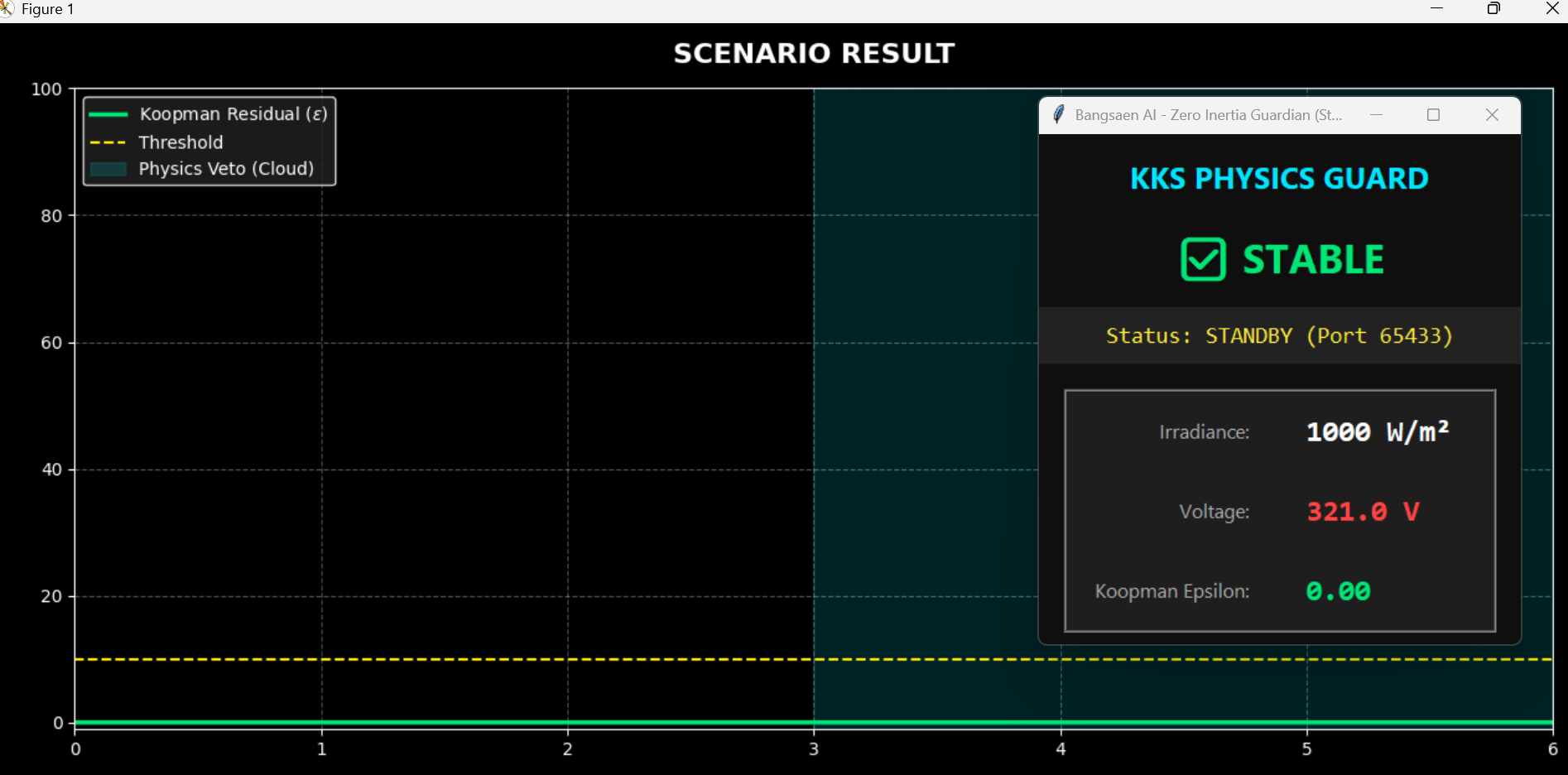Click the green STABLE checkmark icon
This screenshot has width=1568, height=775.
(x=1202, y=259)
